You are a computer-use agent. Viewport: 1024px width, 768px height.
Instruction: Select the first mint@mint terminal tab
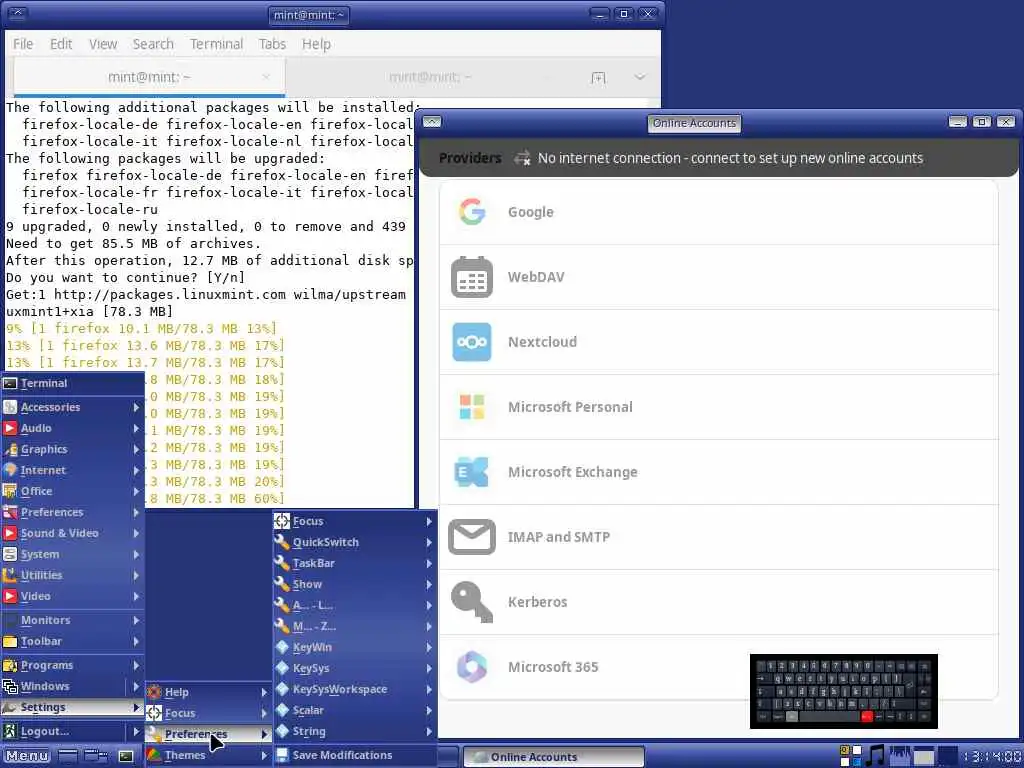point(149,77)
